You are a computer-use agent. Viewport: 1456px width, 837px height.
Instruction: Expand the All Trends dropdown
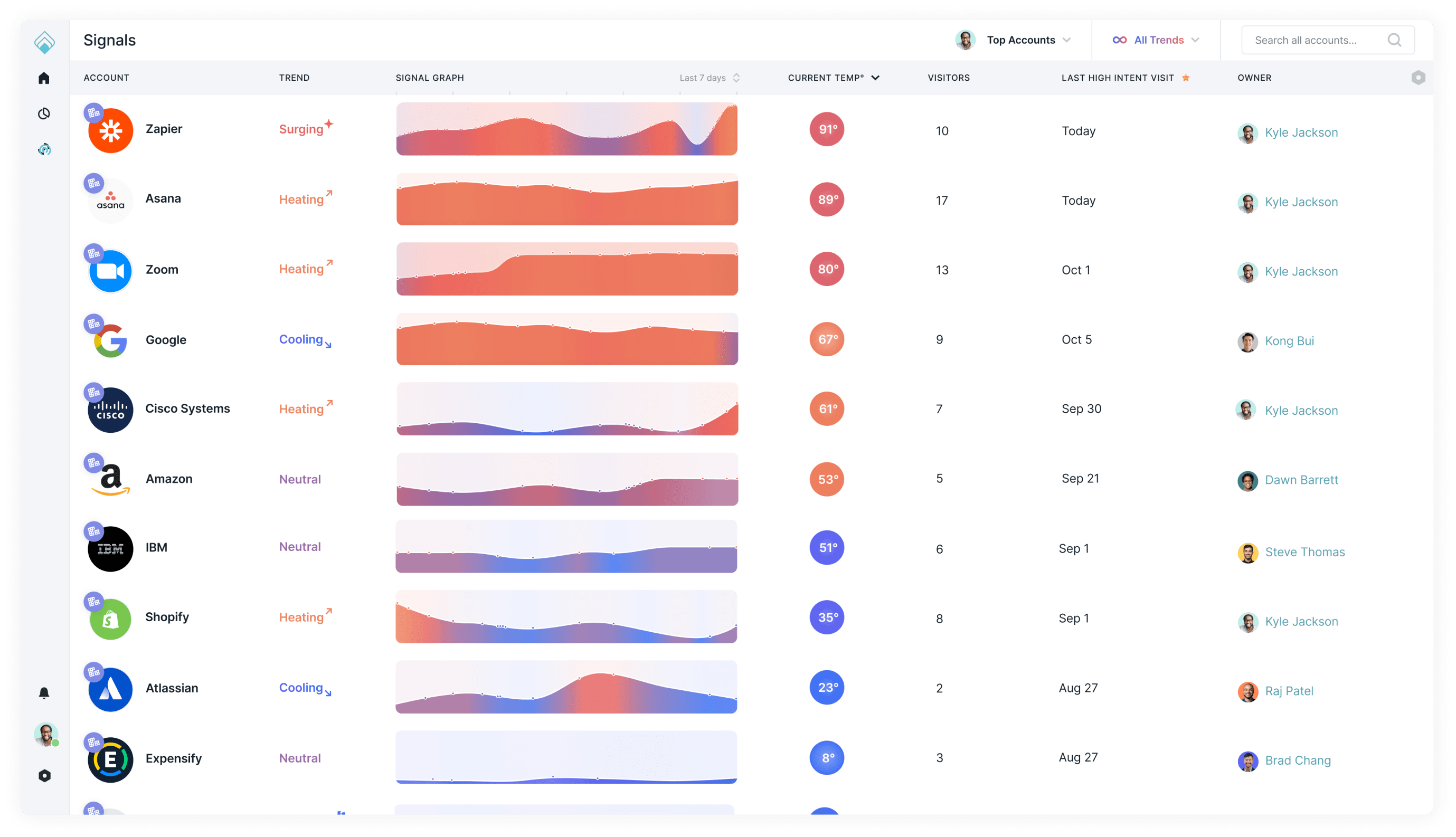tap(1156, 40)
